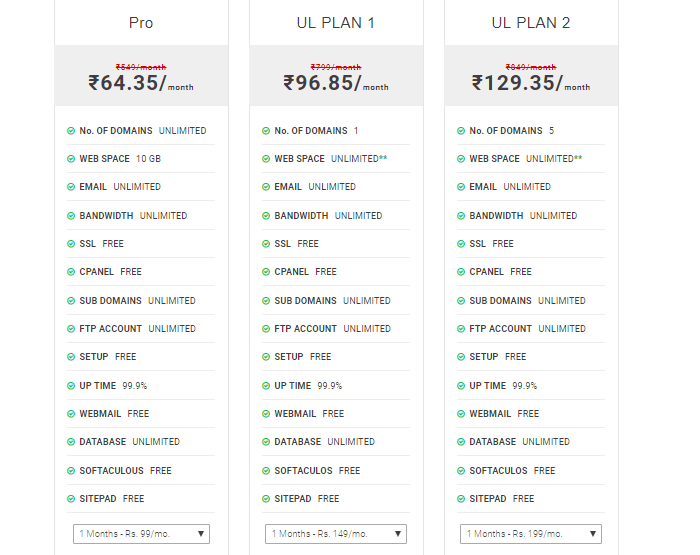Click check icon beside UL PLAN 1 EMAIL
Viewport: 700px width, 555px height.
pyautogui.click(x=266, y=187)
